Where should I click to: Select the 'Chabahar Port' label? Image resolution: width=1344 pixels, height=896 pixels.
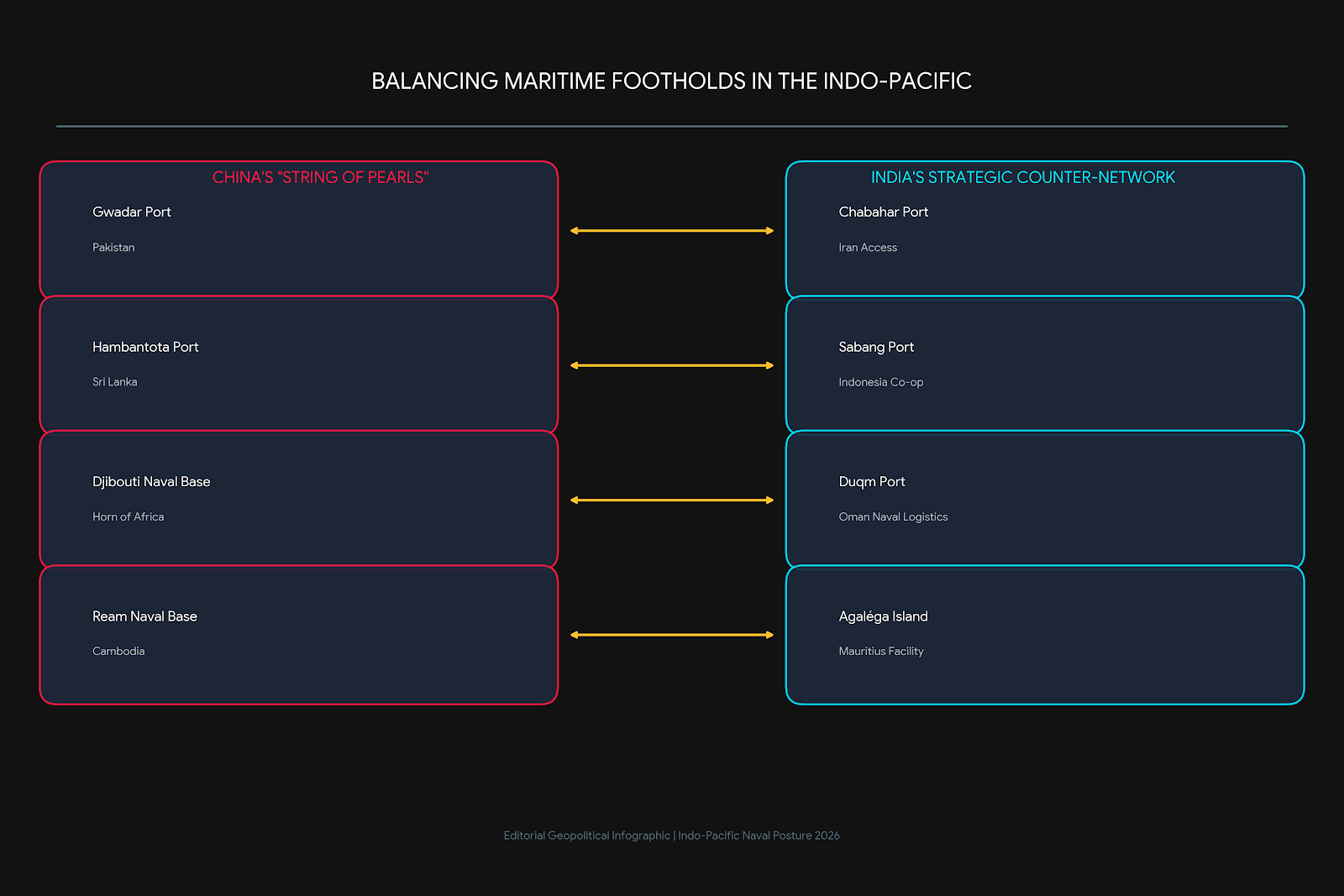(884, 212)
